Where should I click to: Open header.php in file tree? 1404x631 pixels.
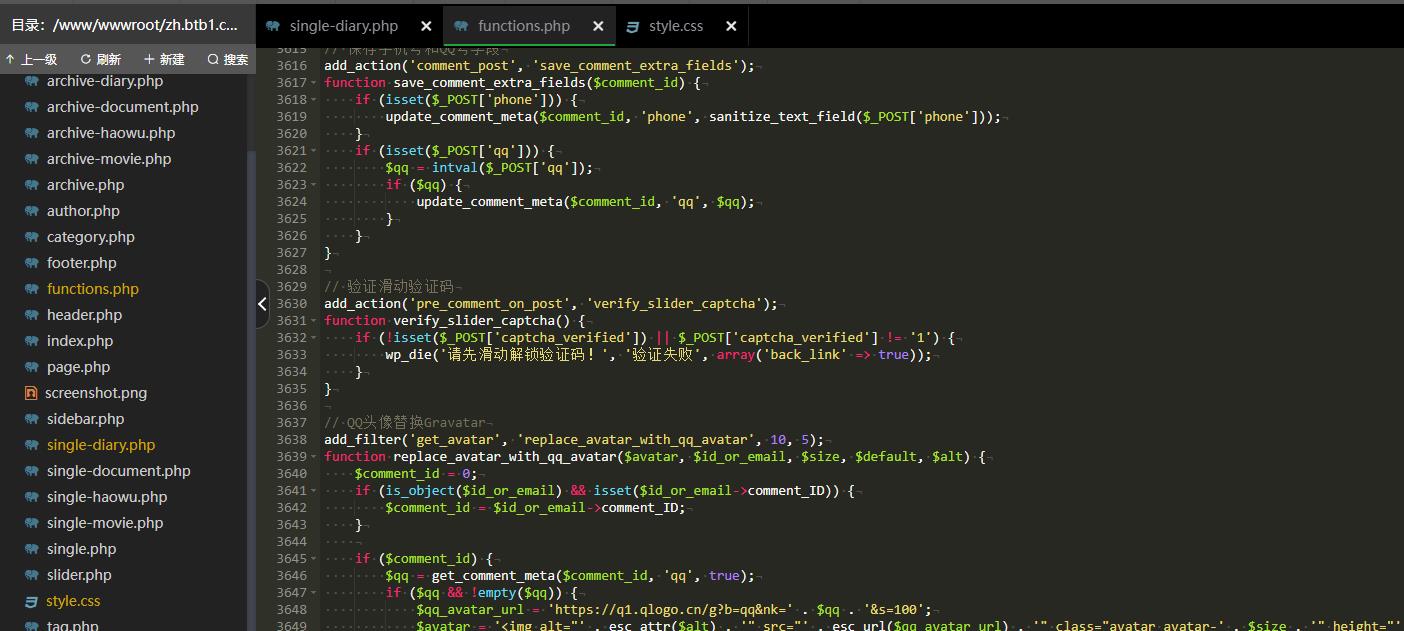[84, 315]
